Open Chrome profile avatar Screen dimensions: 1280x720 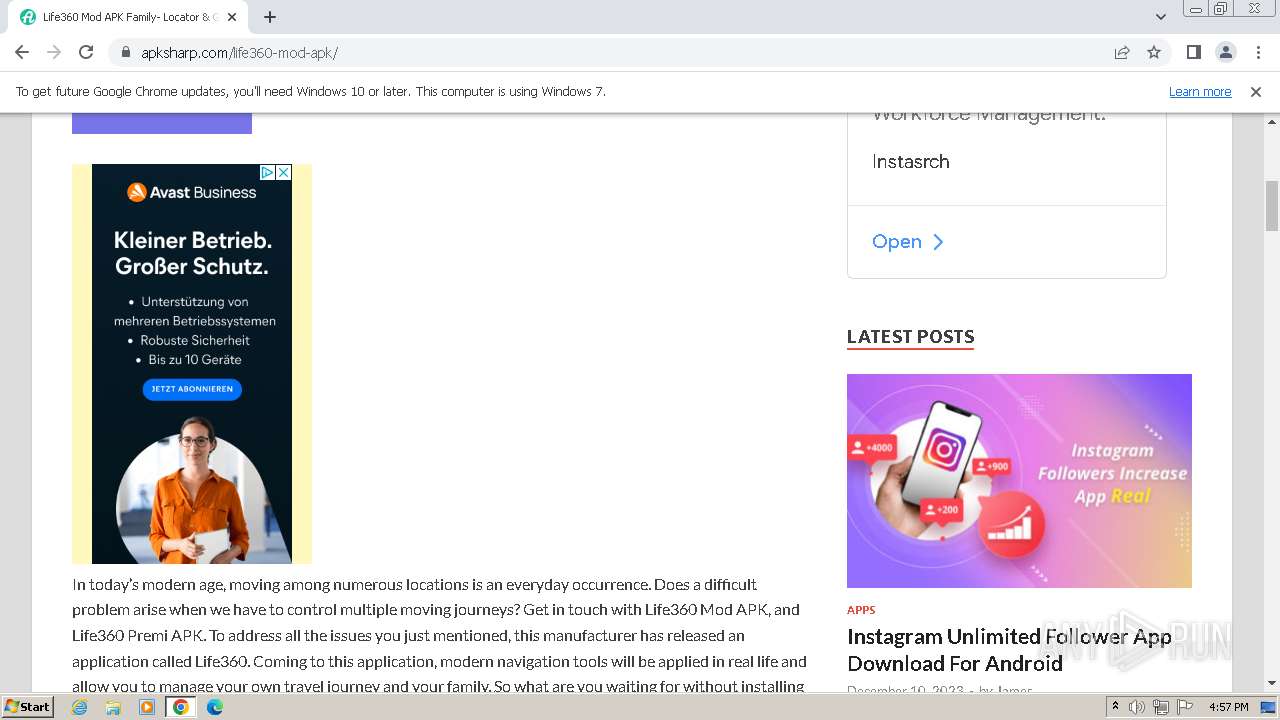pyautogui.click(x=1225, y=52)
